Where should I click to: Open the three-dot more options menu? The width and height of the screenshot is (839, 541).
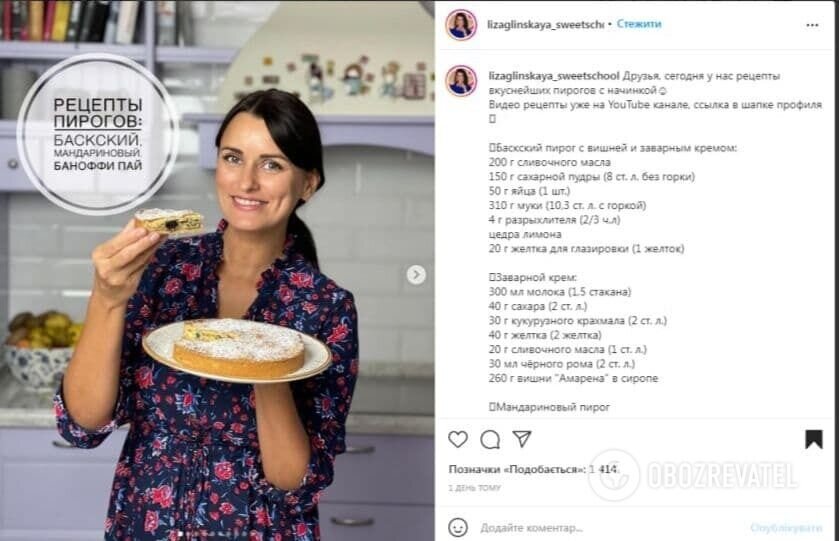click(812, 25)
